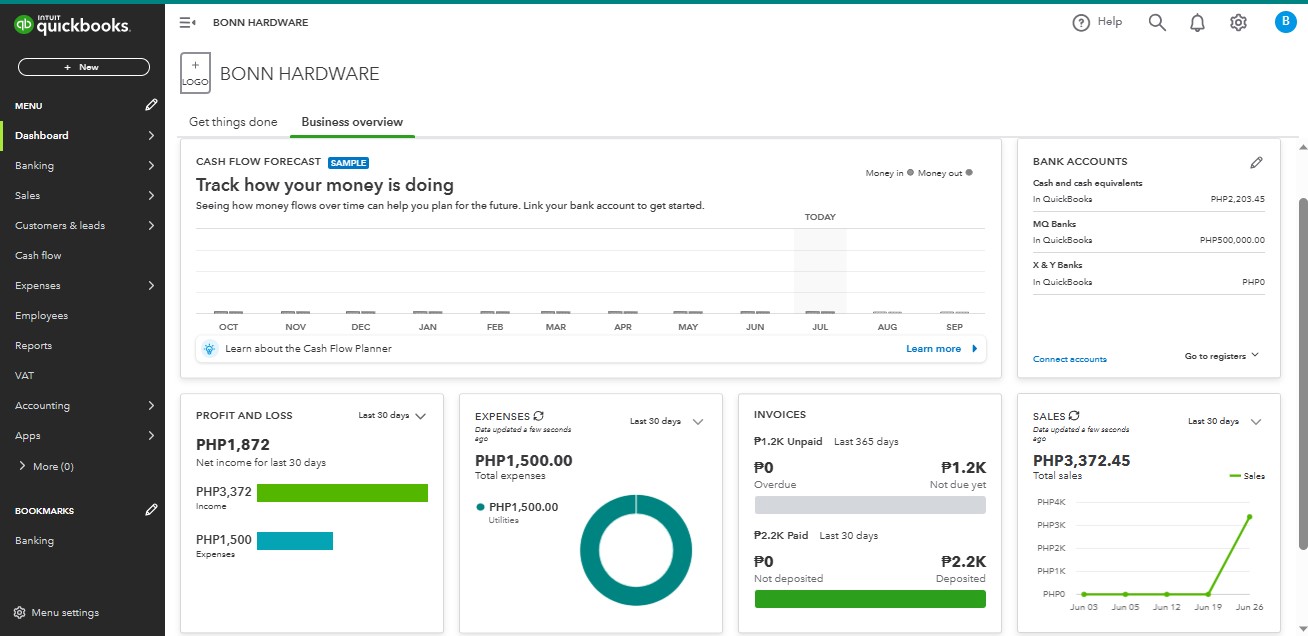The height and width of the screenshot is (636, 1308).
Task: Click Connect accounts link
Action: click(x=1070, y=359)
